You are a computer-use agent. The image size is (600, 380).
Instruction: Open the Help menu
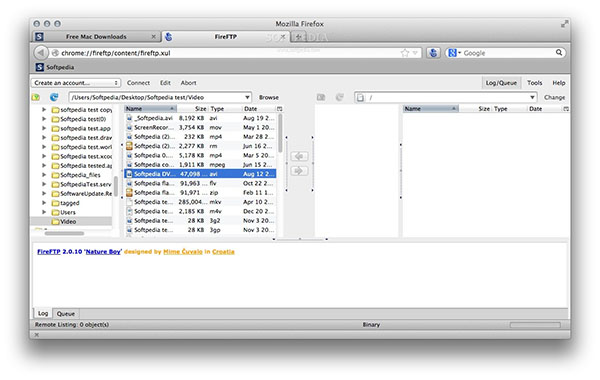[558, 83]
